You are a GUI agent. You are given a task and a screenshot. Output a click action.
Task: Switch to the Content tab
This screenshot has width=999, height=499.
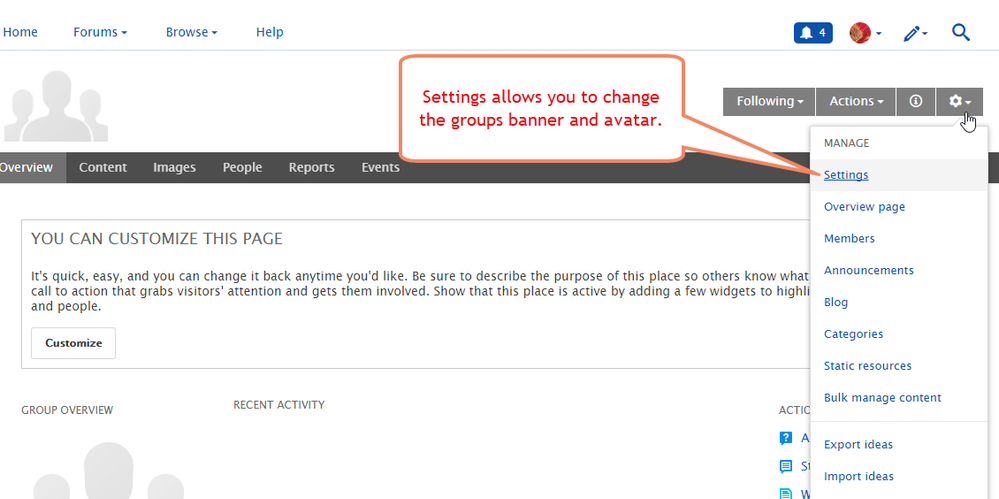tap(103, 168)
